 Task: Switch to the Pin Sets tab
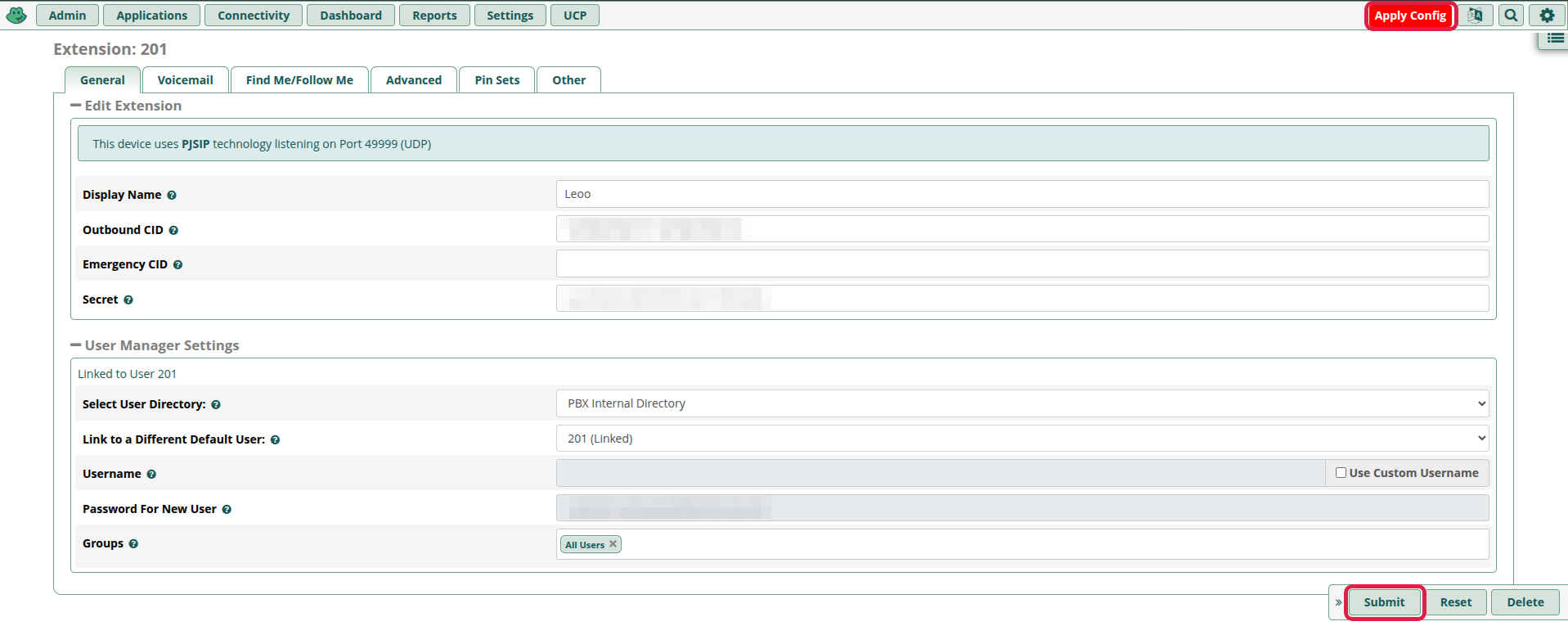point(497,80)
